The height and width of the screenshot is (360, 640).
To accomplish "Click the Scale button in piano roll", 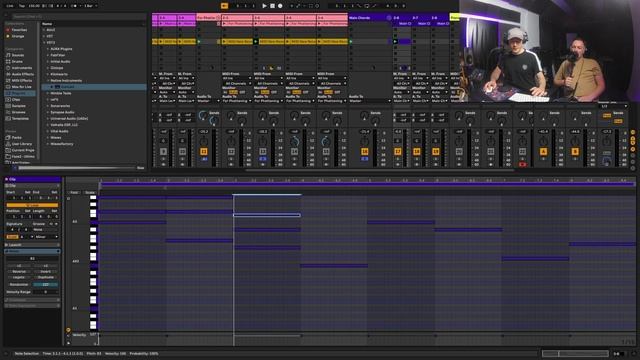I will (x=90, y=192).
